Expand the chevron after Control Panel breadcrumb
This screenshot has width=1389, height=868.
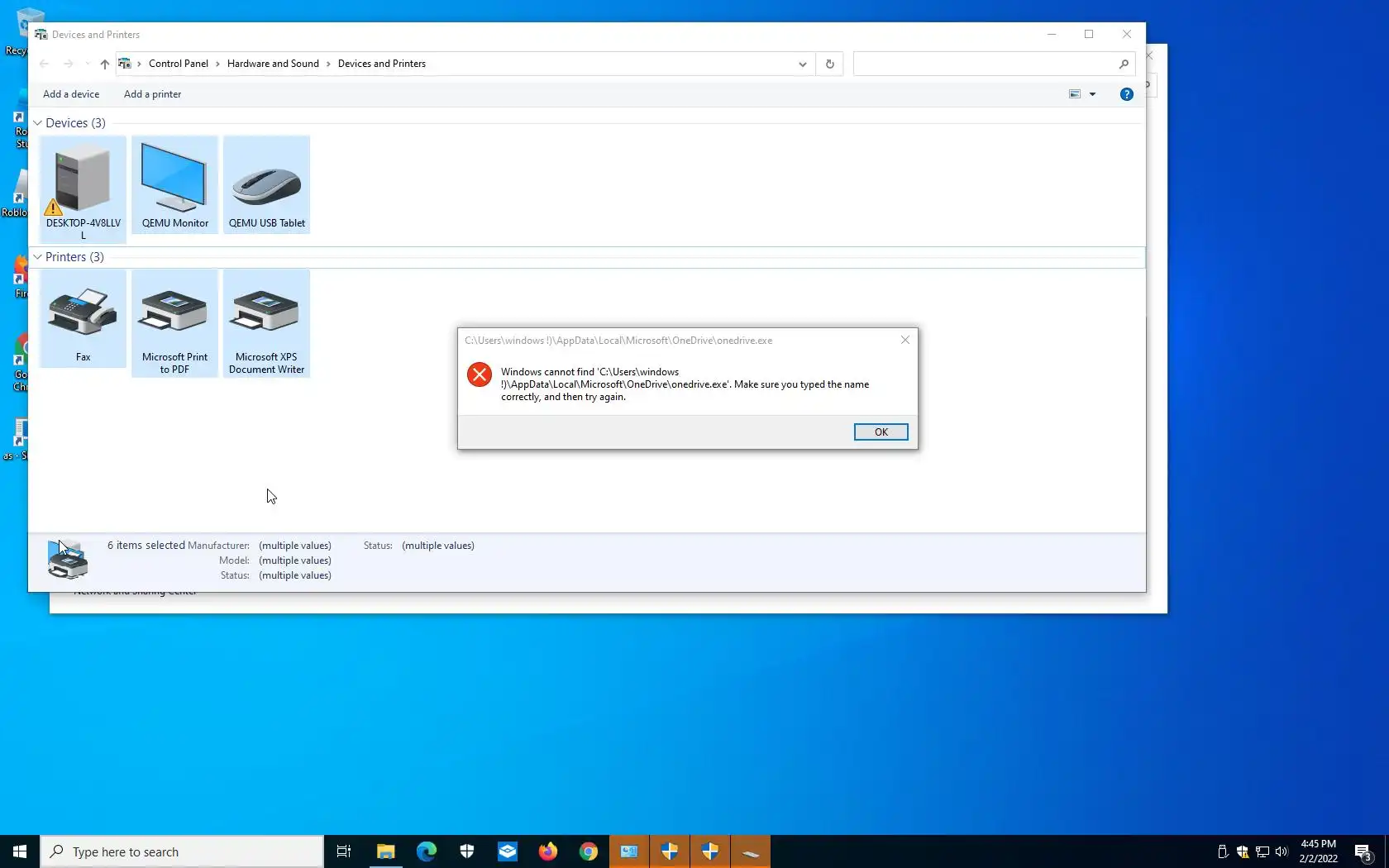pos(217,64)
